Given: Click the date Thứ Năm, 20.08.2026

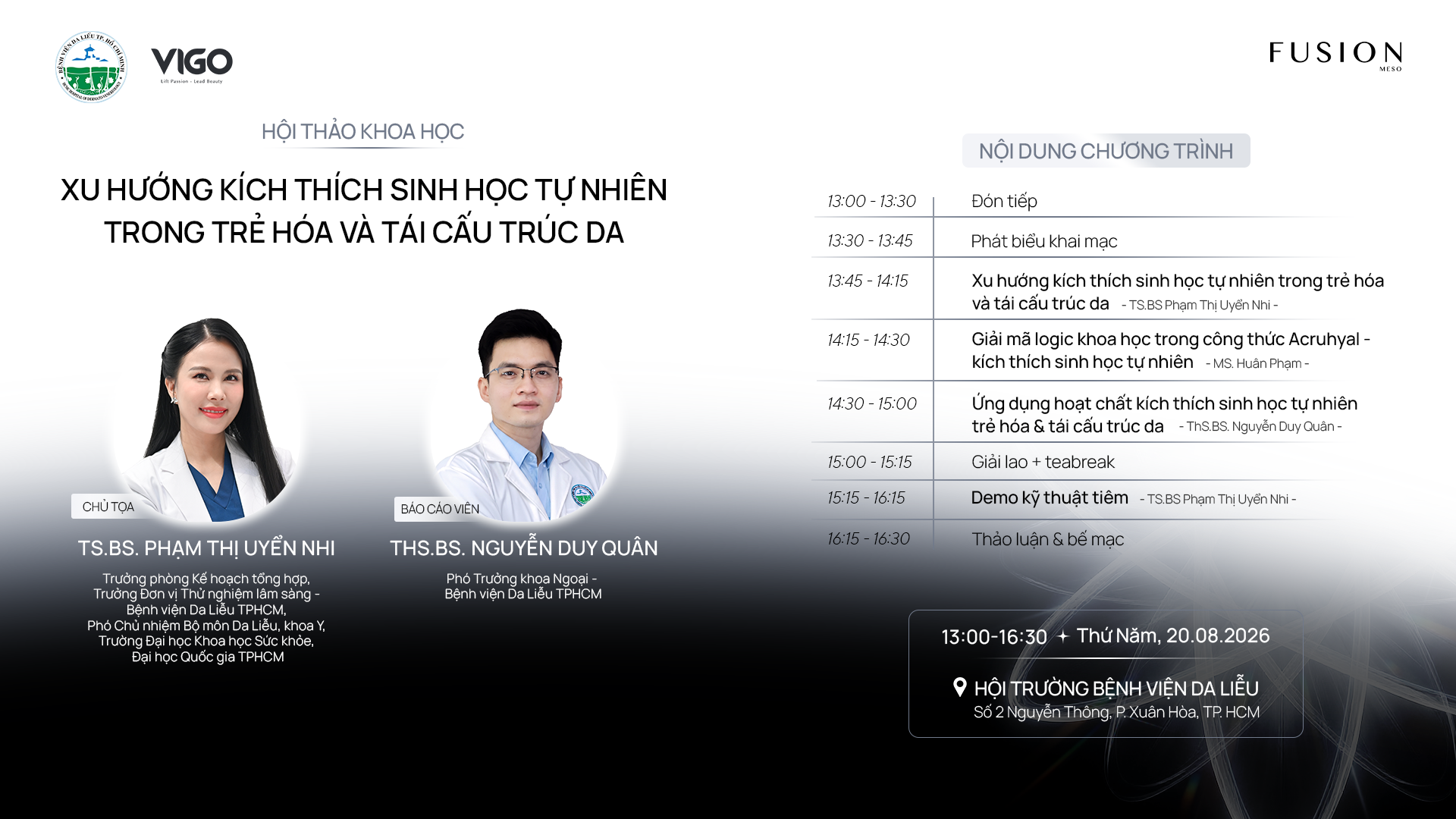Looking at the screenshot, I should (x=1172, y=635).
